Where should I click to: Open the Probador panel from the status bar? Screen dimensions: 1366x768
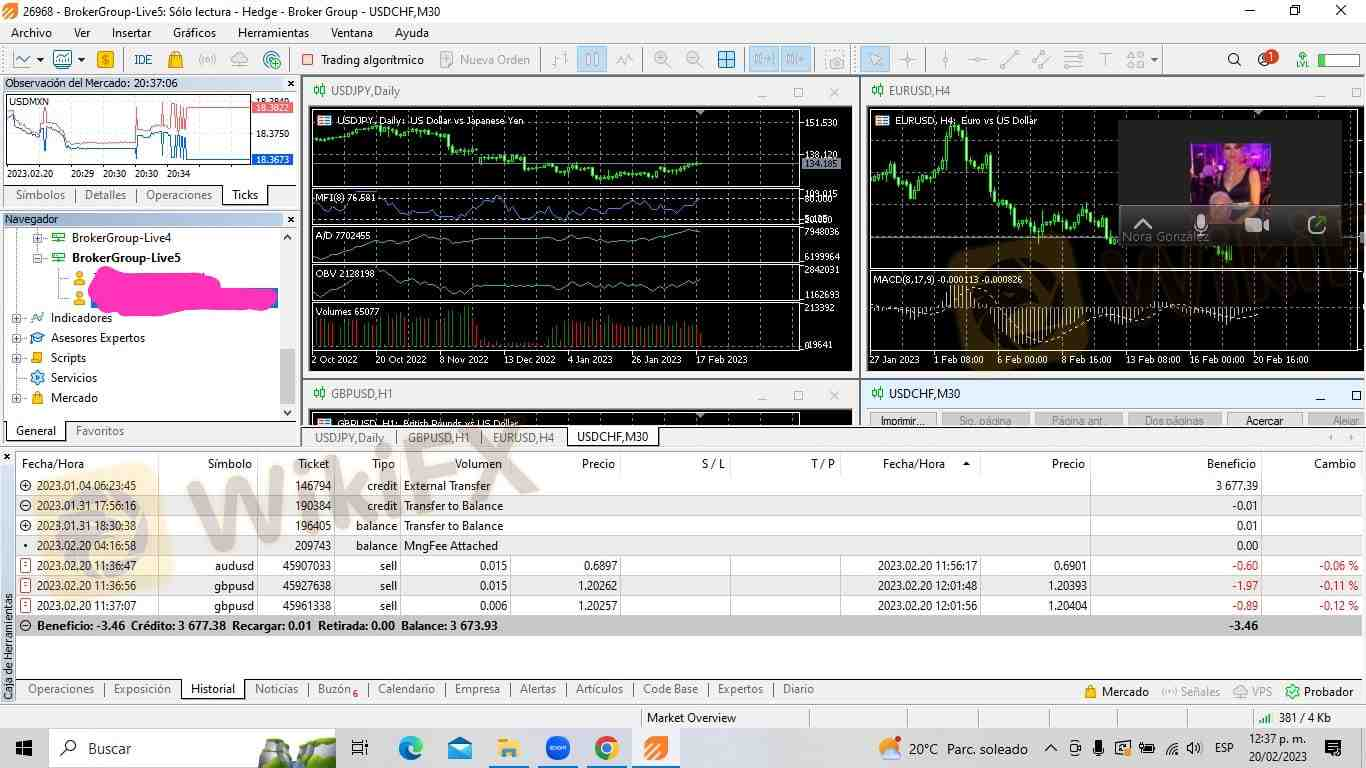(1327, 691)
